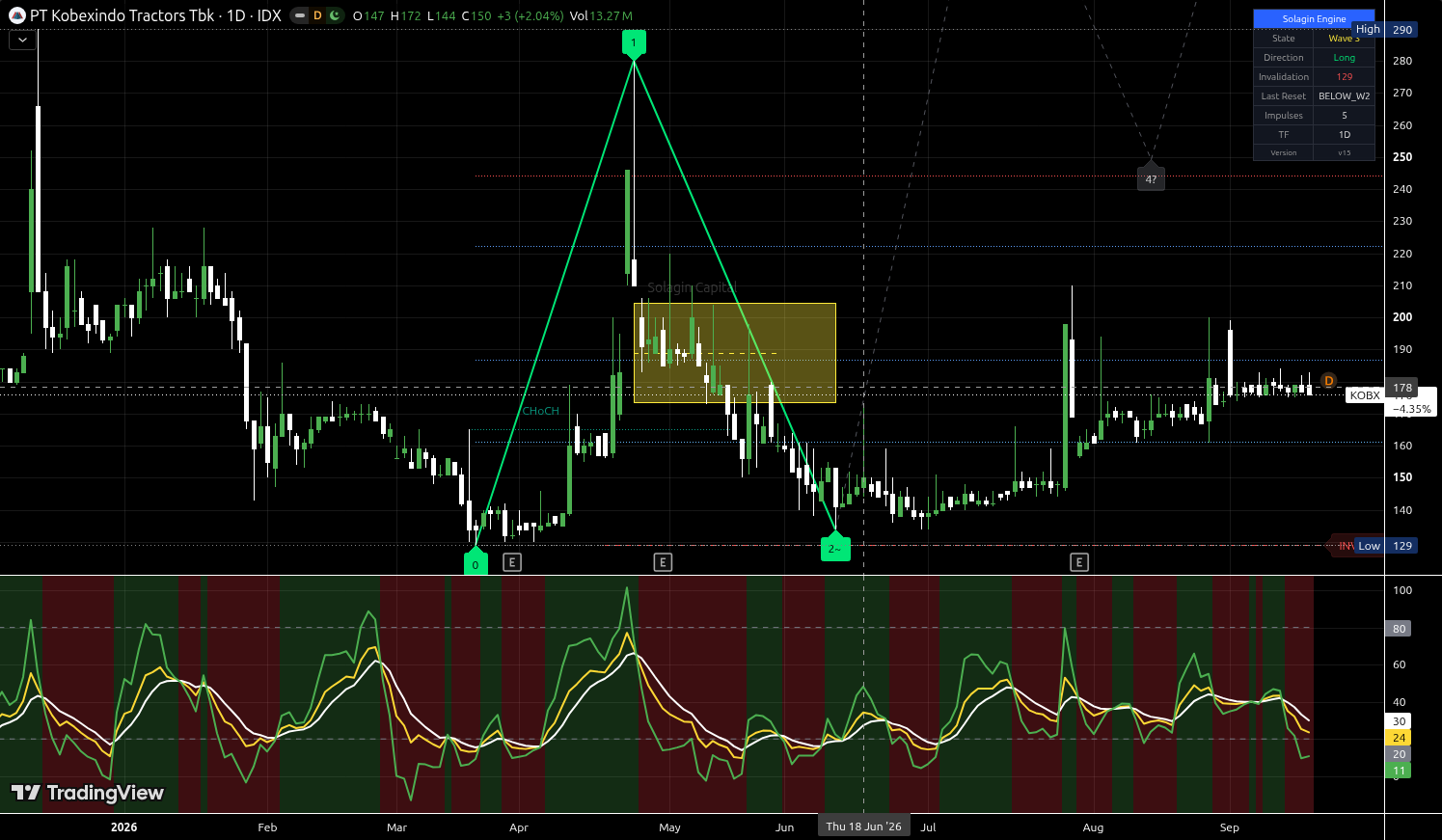Click the yellow shaded zone on chart

(x=734, y=353)
